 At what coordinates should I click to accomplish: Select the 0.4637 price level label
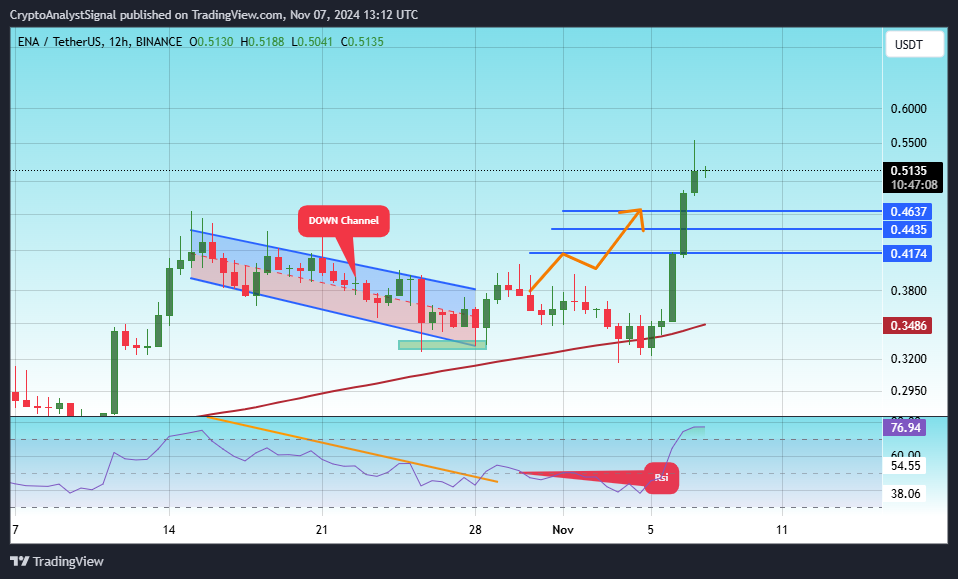pos(908,212)
